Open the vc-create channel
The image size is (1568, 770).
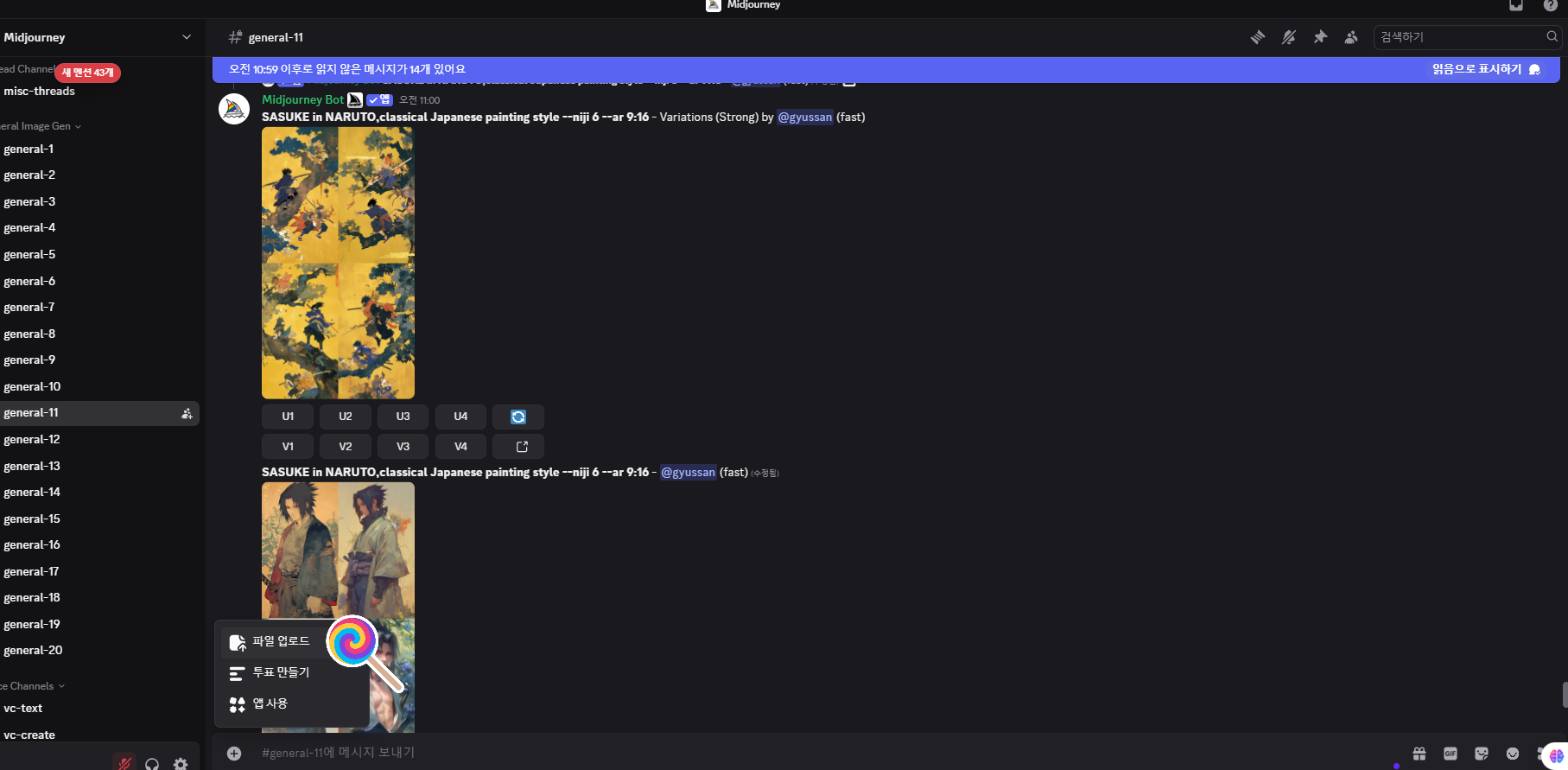point(29,735)
